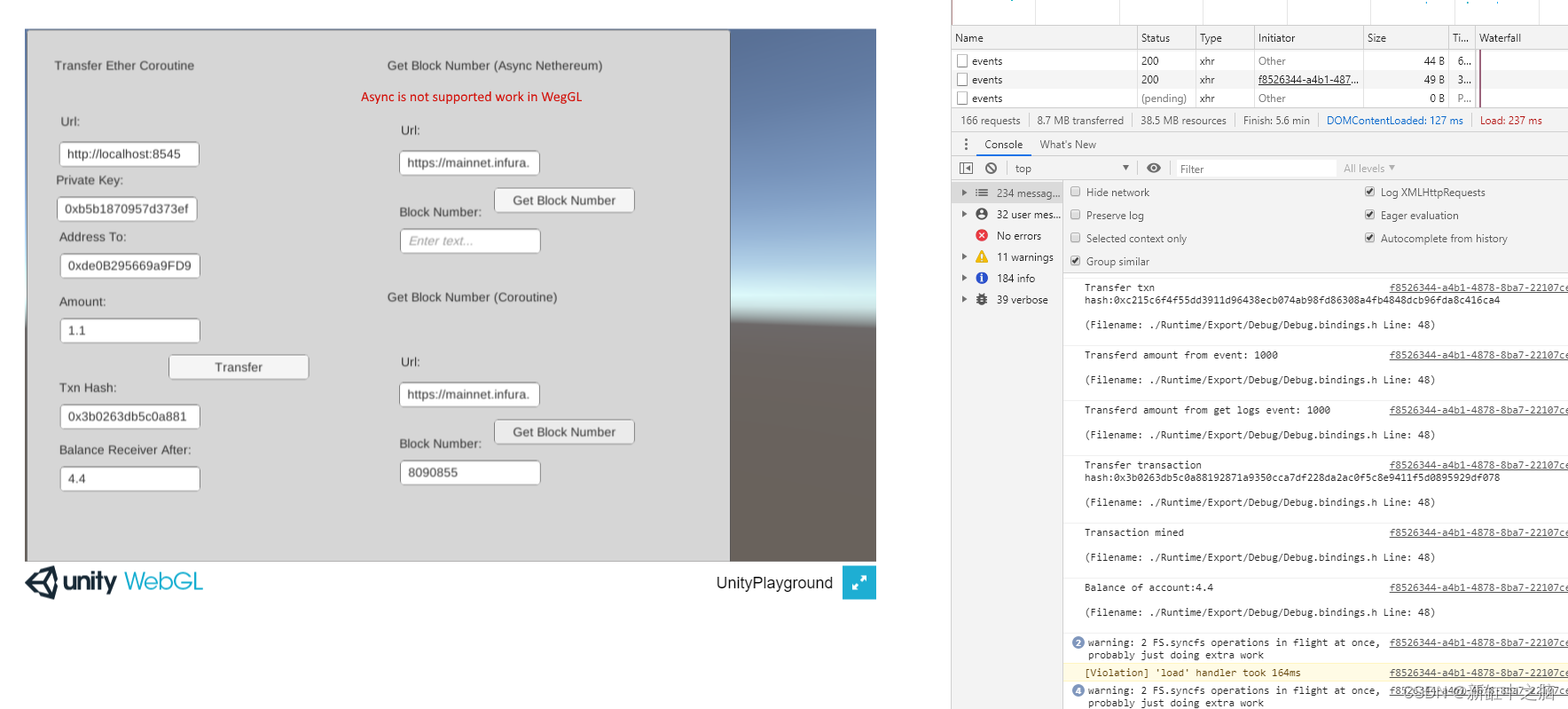This screenshot has width=1568, height=709.
Task: Select the verbose bug icon
Action: point(982,299)
